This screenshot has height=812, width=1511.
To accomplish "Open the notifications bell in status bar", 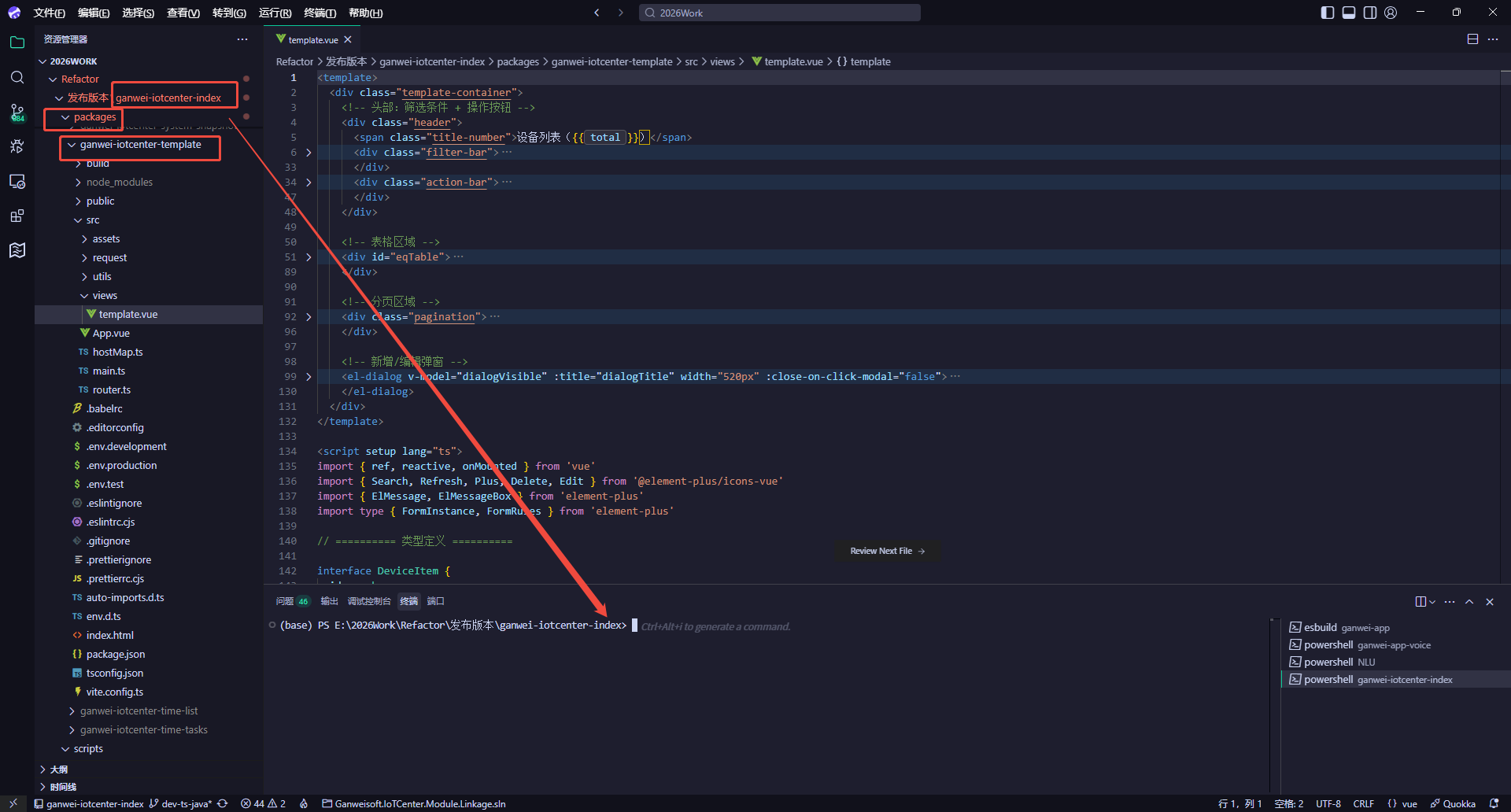I will tap(1494, 803).
